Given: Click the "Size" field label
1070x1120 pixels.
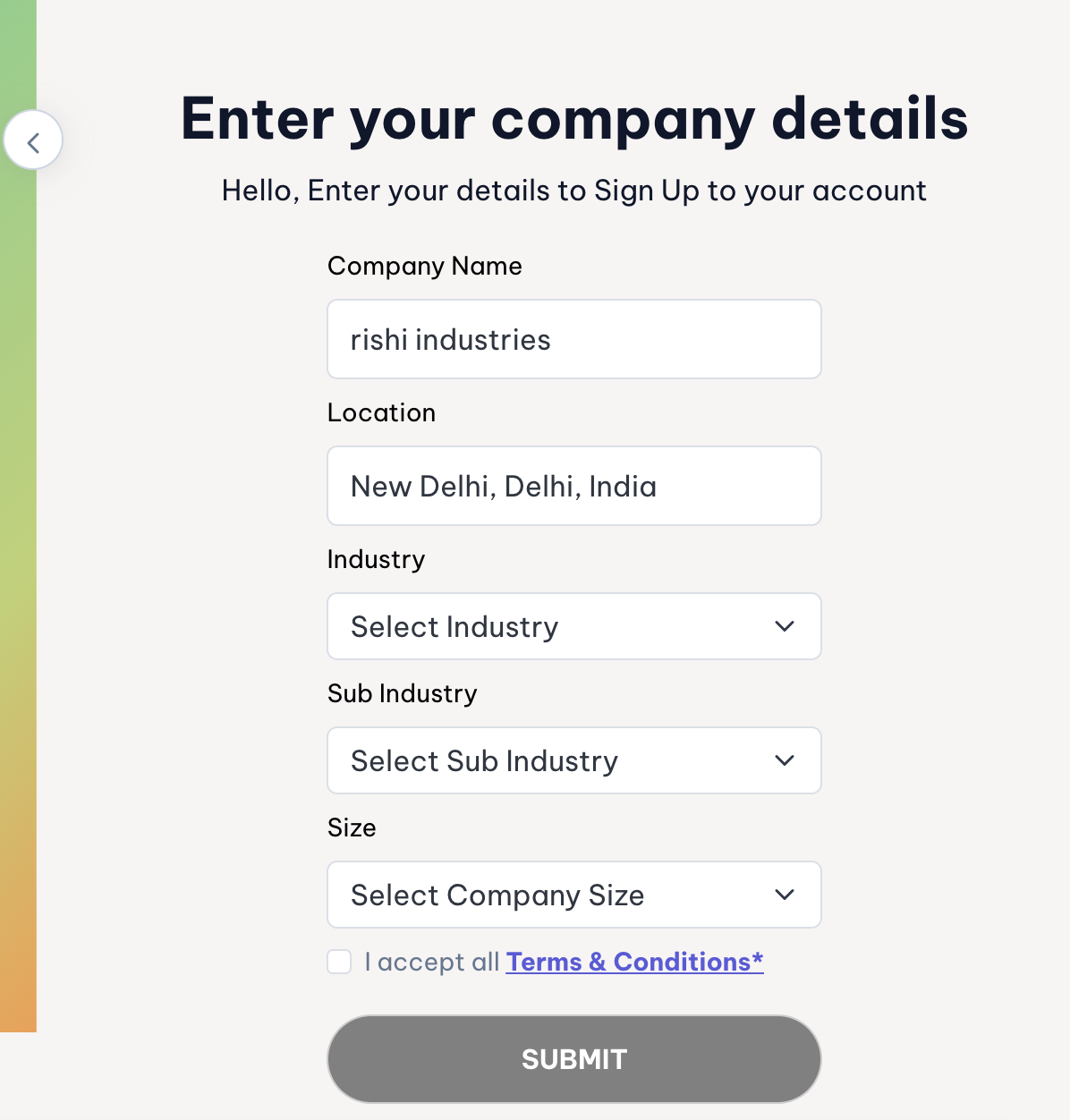Looking at the screenshot, I should [x=352, y=828].
